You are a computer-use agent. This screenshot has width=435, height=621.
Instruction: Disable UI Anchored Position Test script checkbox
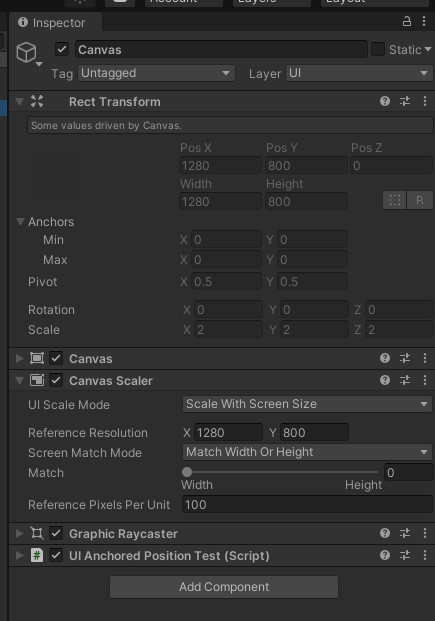56,555
